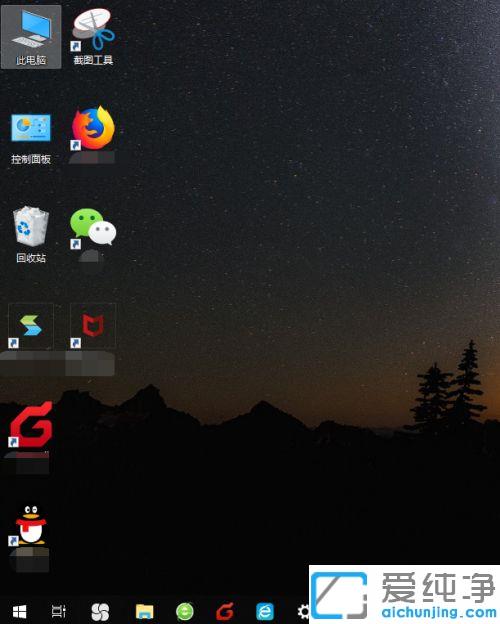Select the 截图工具 label text

(x=93, y=60)
